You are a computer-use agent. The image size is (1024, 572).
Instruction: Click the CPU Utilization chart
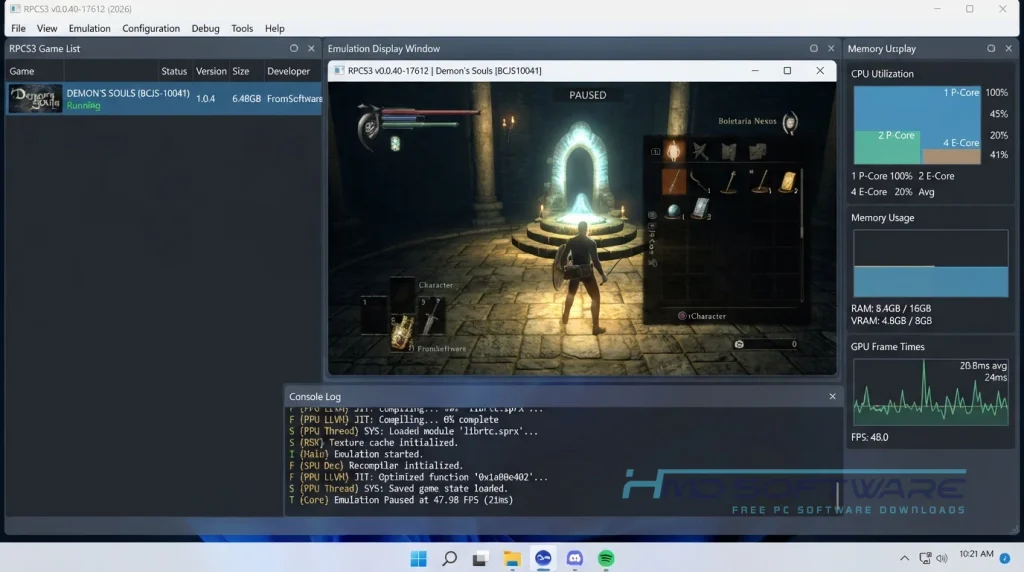tap(917, 125)
